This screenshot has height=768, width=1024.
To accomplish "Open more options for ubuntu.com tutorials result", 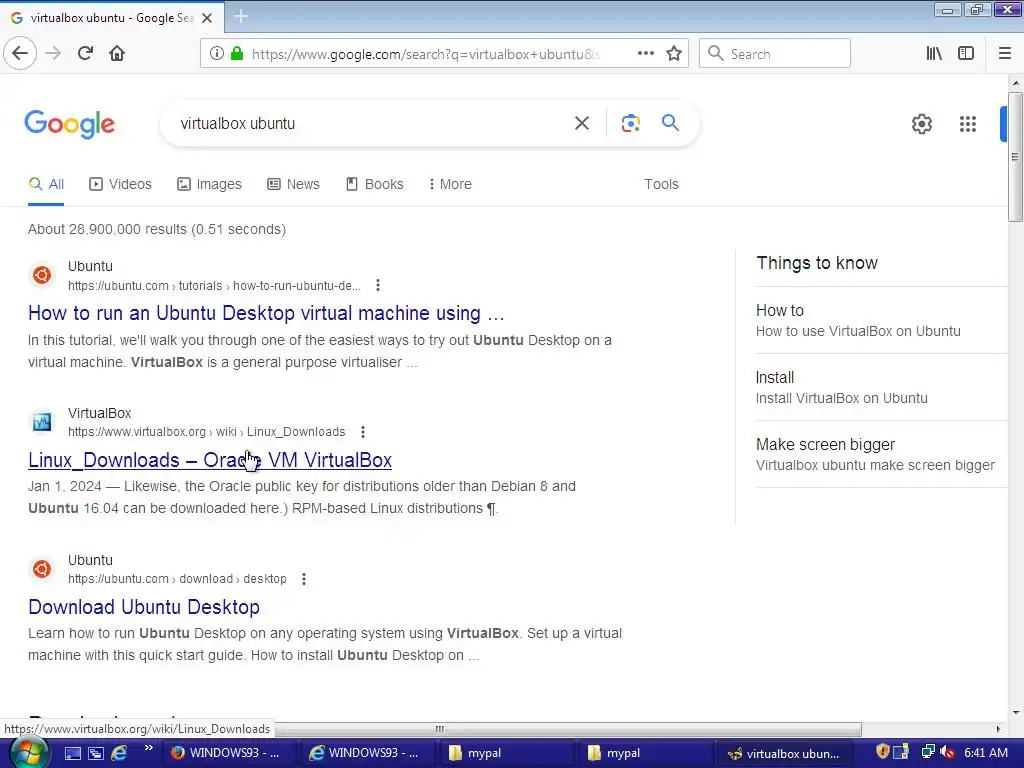I will click(377, 285).
